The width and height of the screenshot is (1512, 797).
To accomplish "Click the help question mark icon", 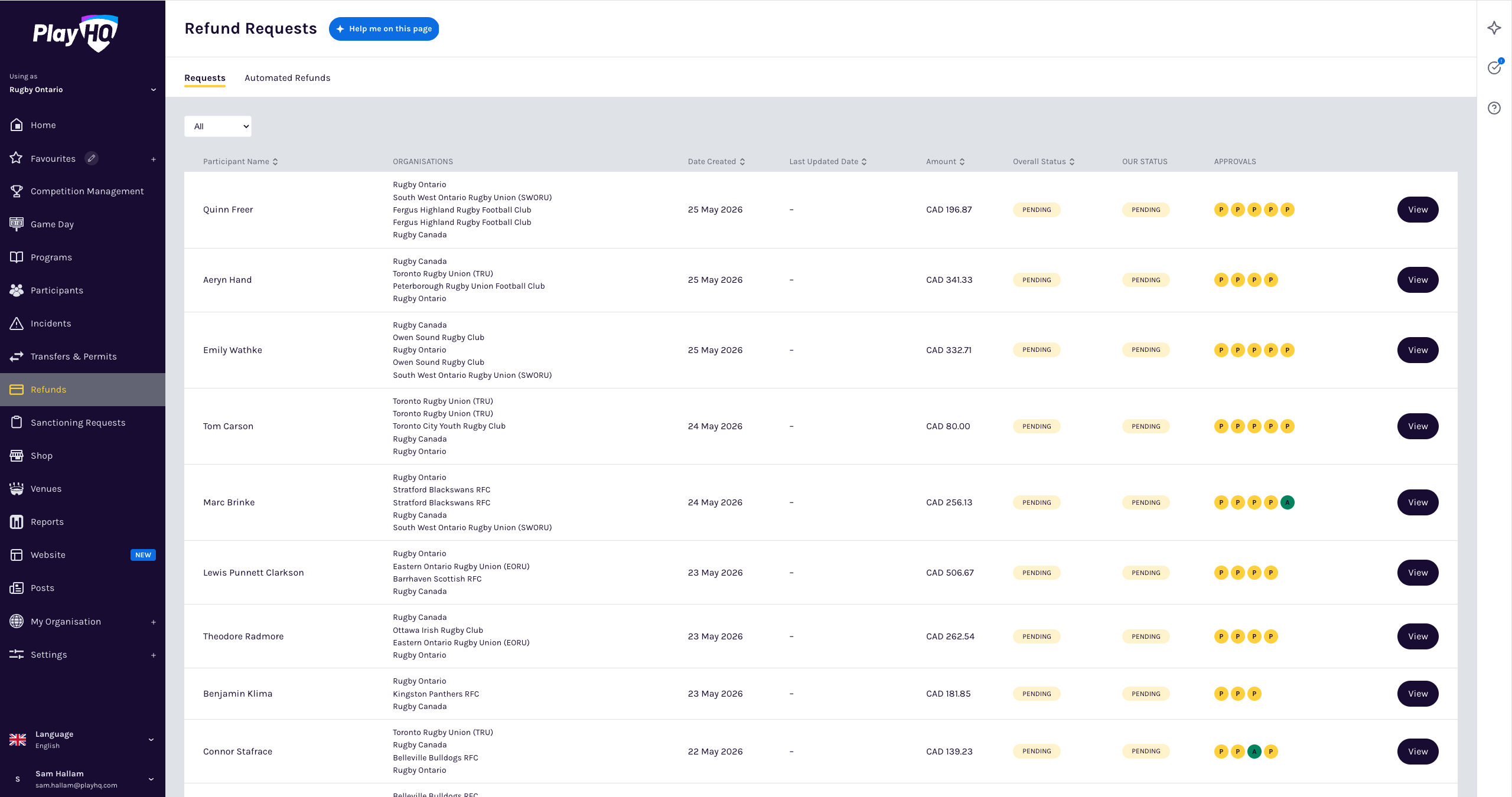I will pos(1494,108).
